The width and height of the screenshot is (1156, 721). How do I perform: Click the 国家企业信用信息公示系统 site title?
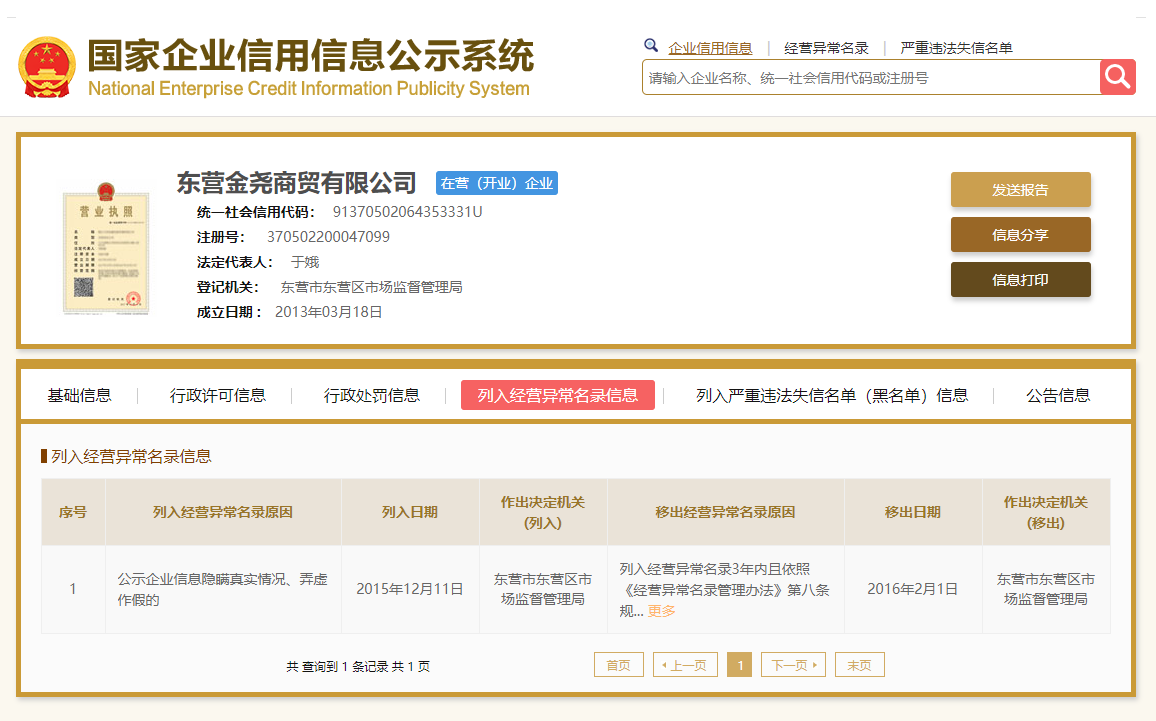tap(310, 55)
